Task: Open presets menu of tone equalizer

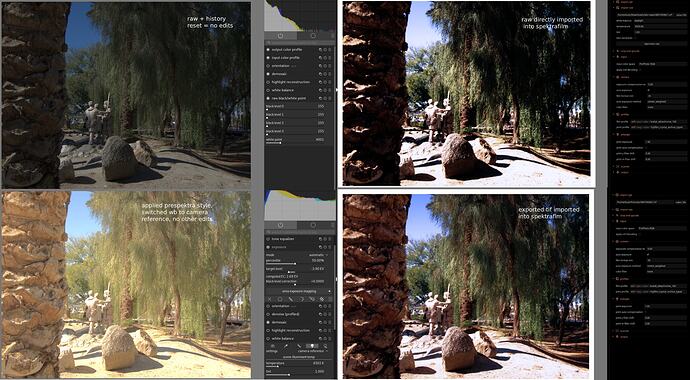Action: (330, 239)
